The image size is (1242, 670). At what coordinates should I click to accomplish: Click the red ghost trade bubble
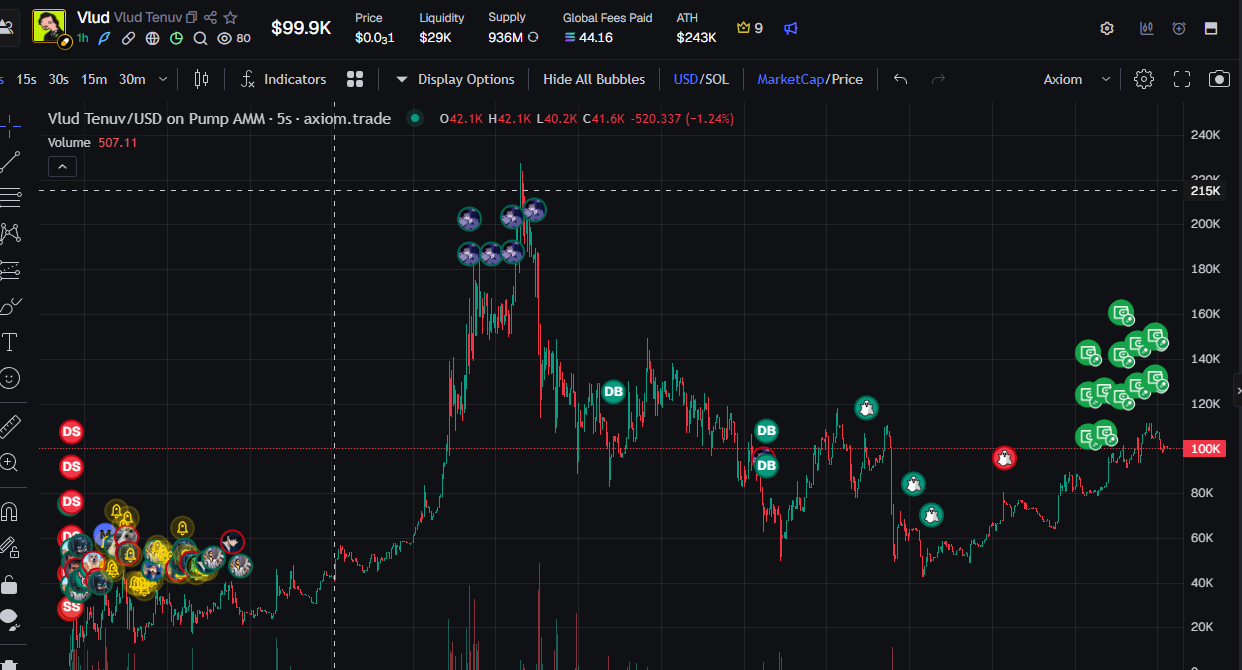point(1005,458)
